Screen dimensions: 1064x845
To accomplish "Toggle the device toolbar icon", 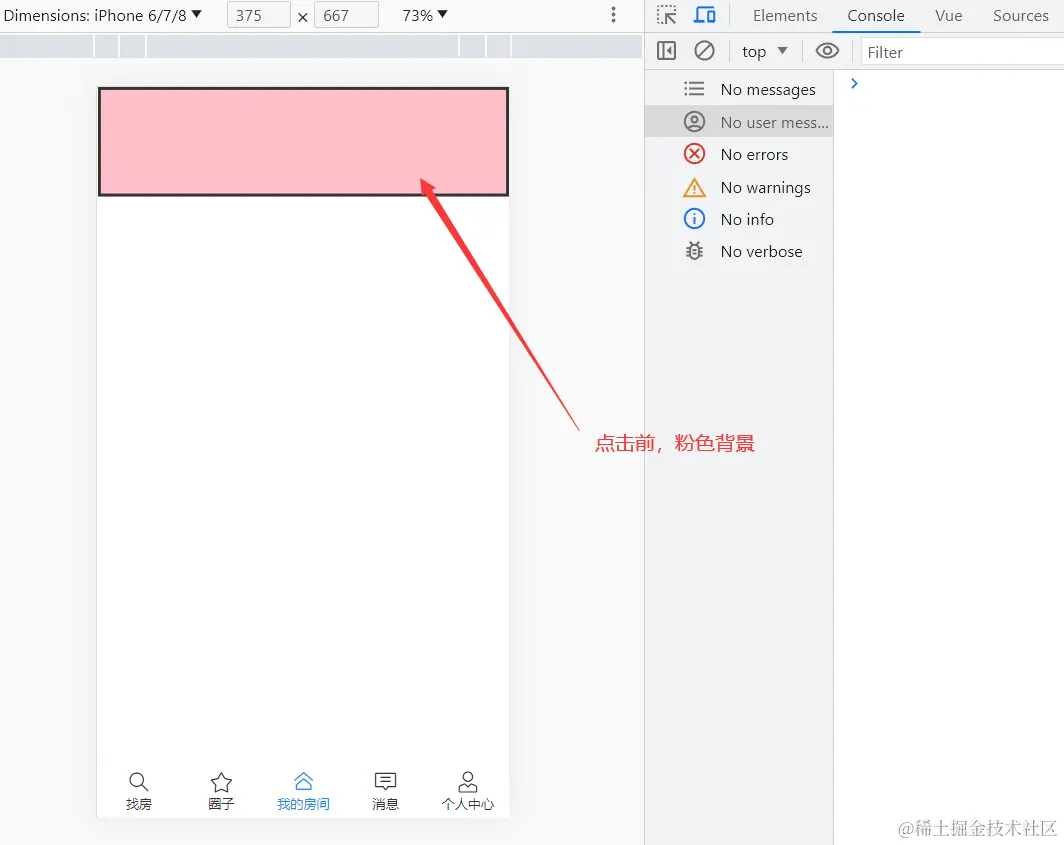I will [x=706, y=15].
